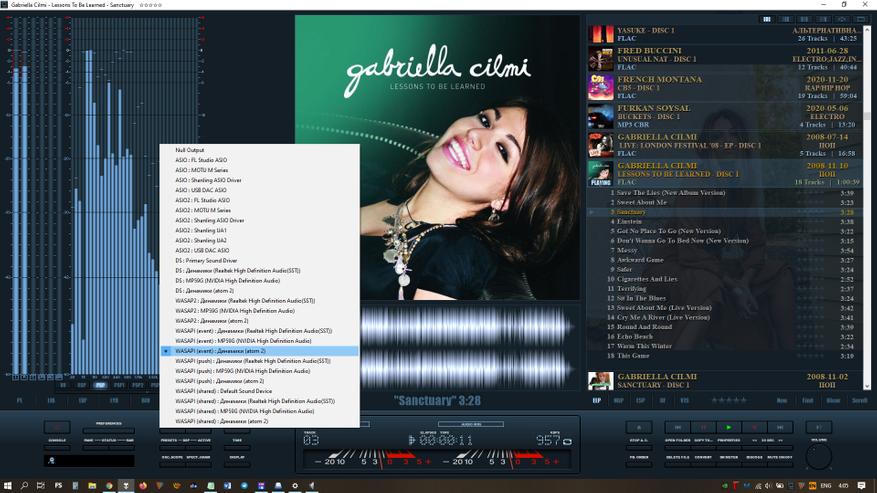The height and width of the screenshot is (493, 877).
Task: Click the Eject button left of transport
Action: coord(639,427)
